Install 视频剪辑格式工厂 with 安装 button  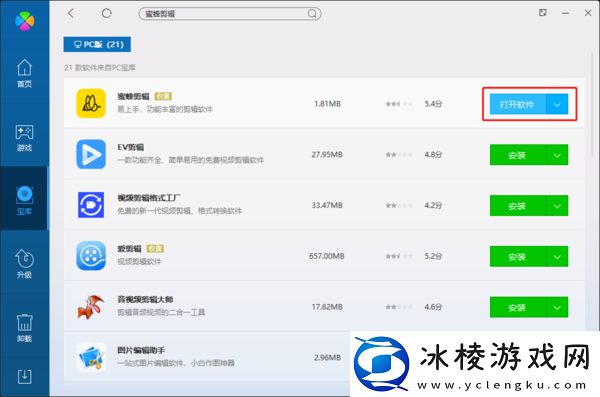point(518,206)
